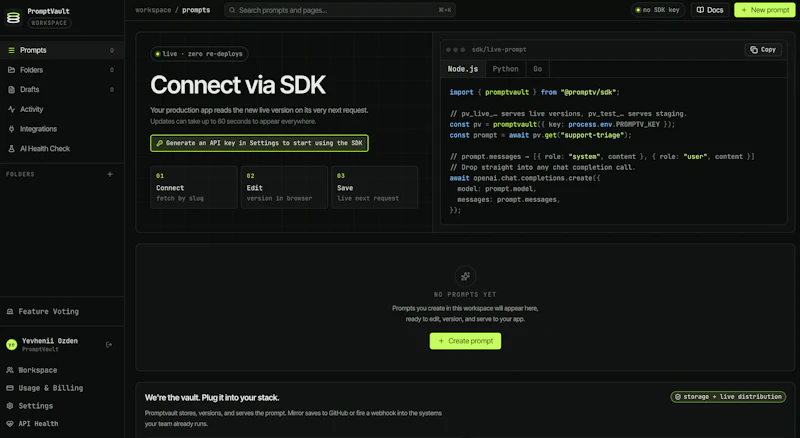
Task: Click the Feature Voting icon
Action: [x=10, y=311]
